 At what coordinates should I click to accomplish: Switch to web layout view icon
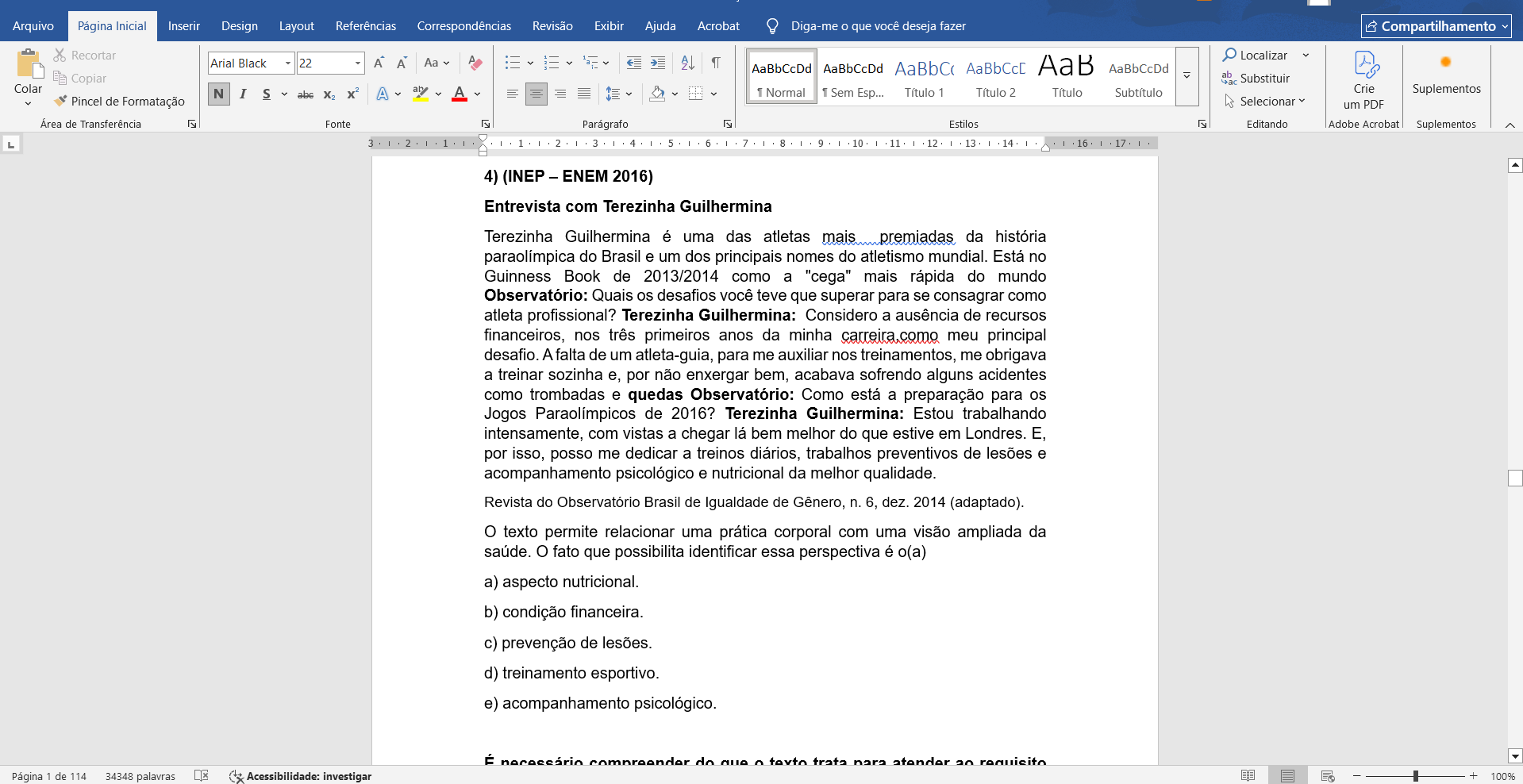pos(1328,775)
